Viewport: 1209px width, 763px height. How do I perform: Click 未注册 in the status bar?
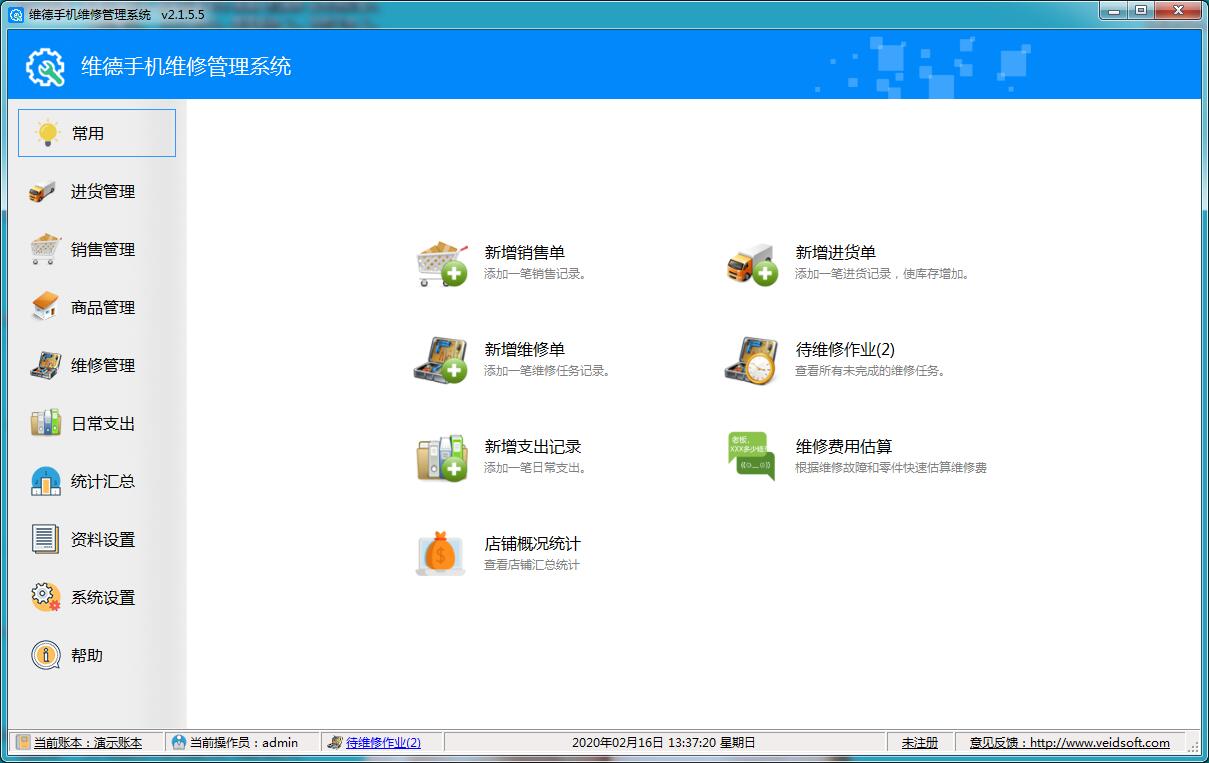tap(920, 742)
